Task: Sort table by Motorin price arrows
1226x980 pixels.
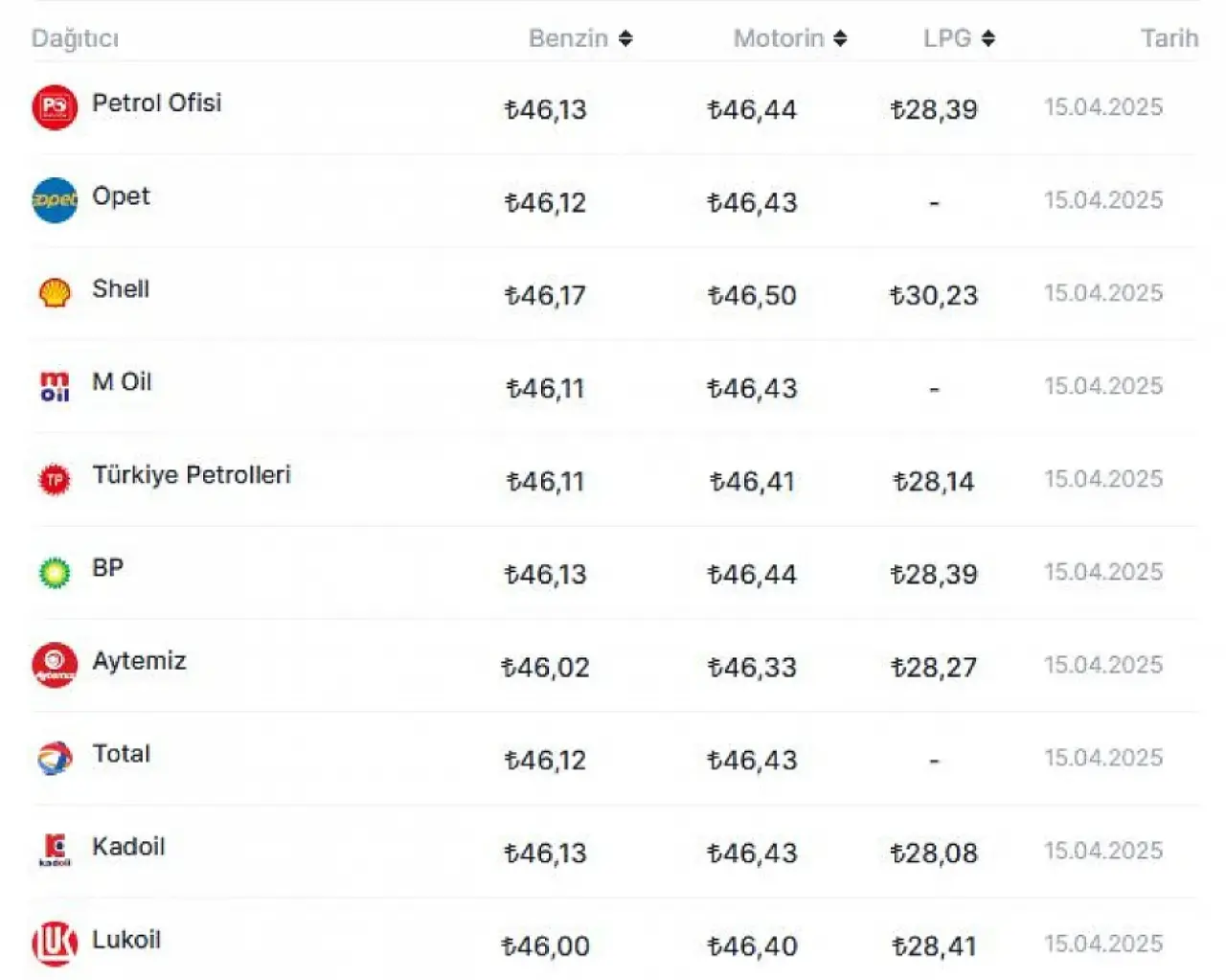Action: click(840, 38)
